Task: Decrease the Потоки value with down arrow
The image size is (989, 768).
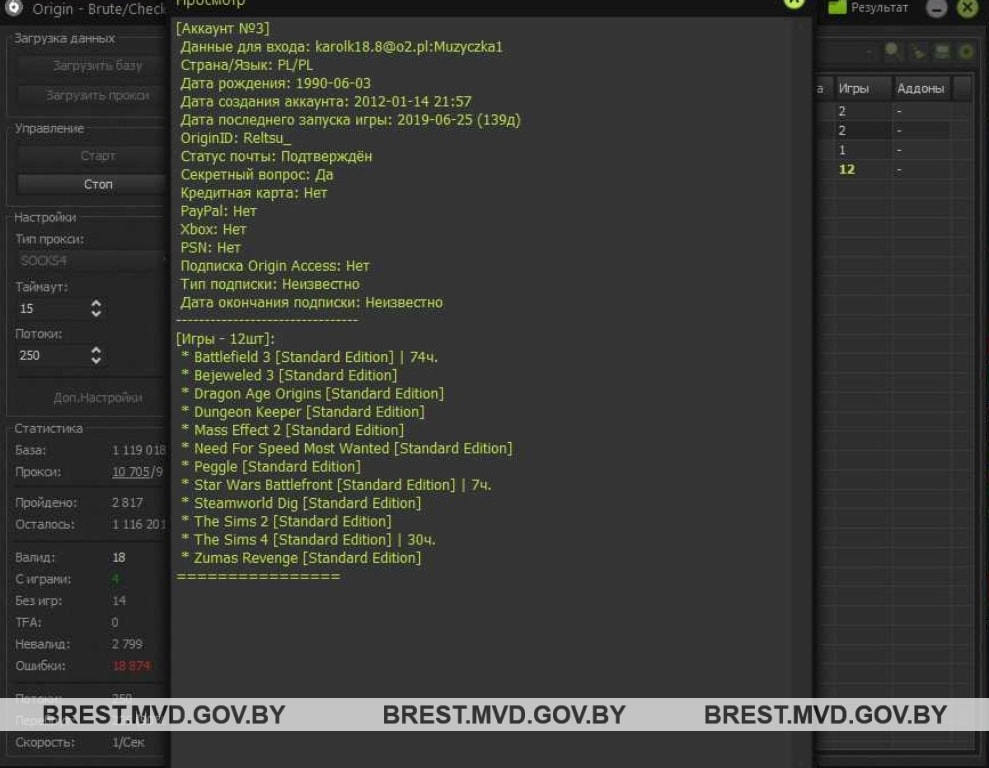Action: point(96,360)
